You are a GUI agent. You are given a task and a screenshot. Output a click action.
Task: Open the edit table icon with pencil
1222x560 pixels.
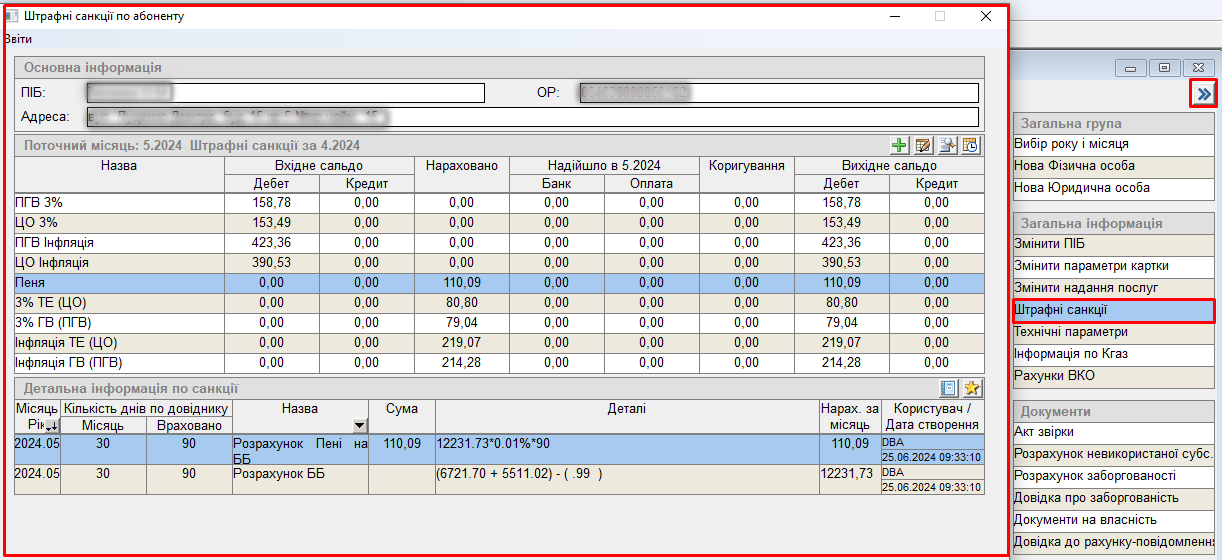(x=924, y=146)
